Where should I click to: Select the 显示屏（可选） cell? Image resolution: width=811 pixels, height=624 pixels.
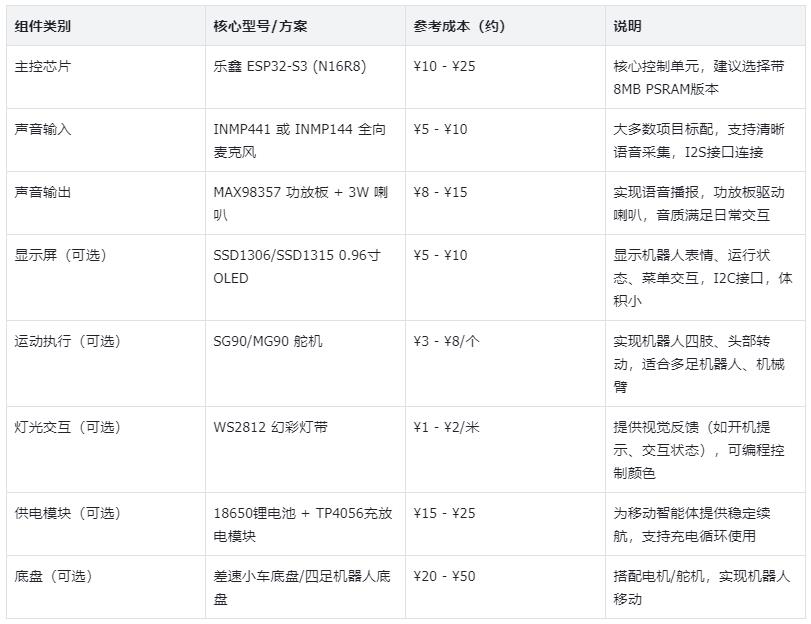(x=106, y=278)
